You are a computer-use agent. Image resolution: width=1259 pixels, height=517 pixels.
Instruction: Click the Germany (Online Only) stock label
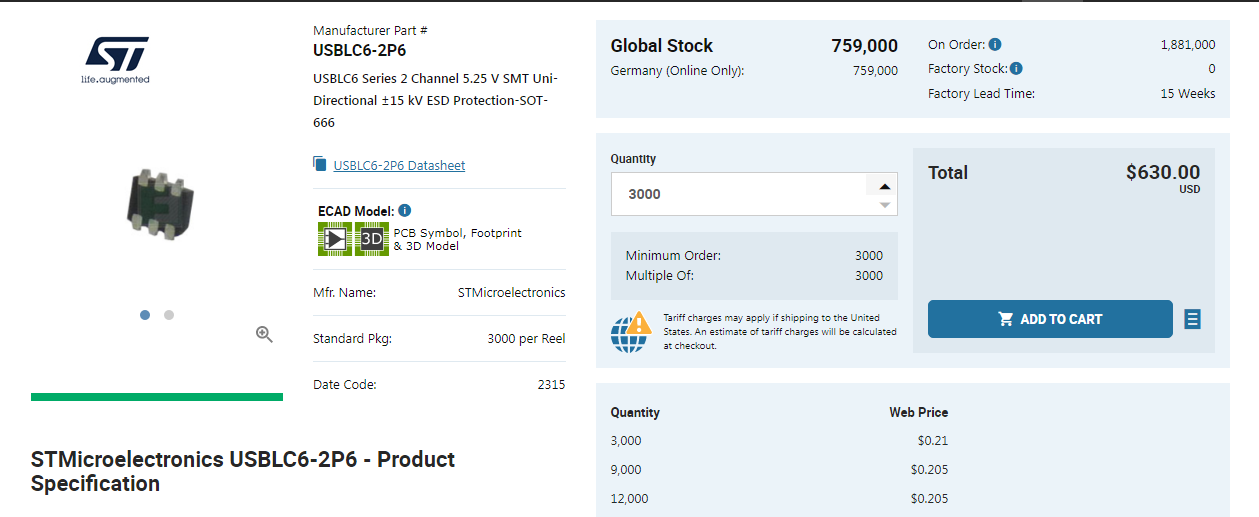click(x=677, y=71)
